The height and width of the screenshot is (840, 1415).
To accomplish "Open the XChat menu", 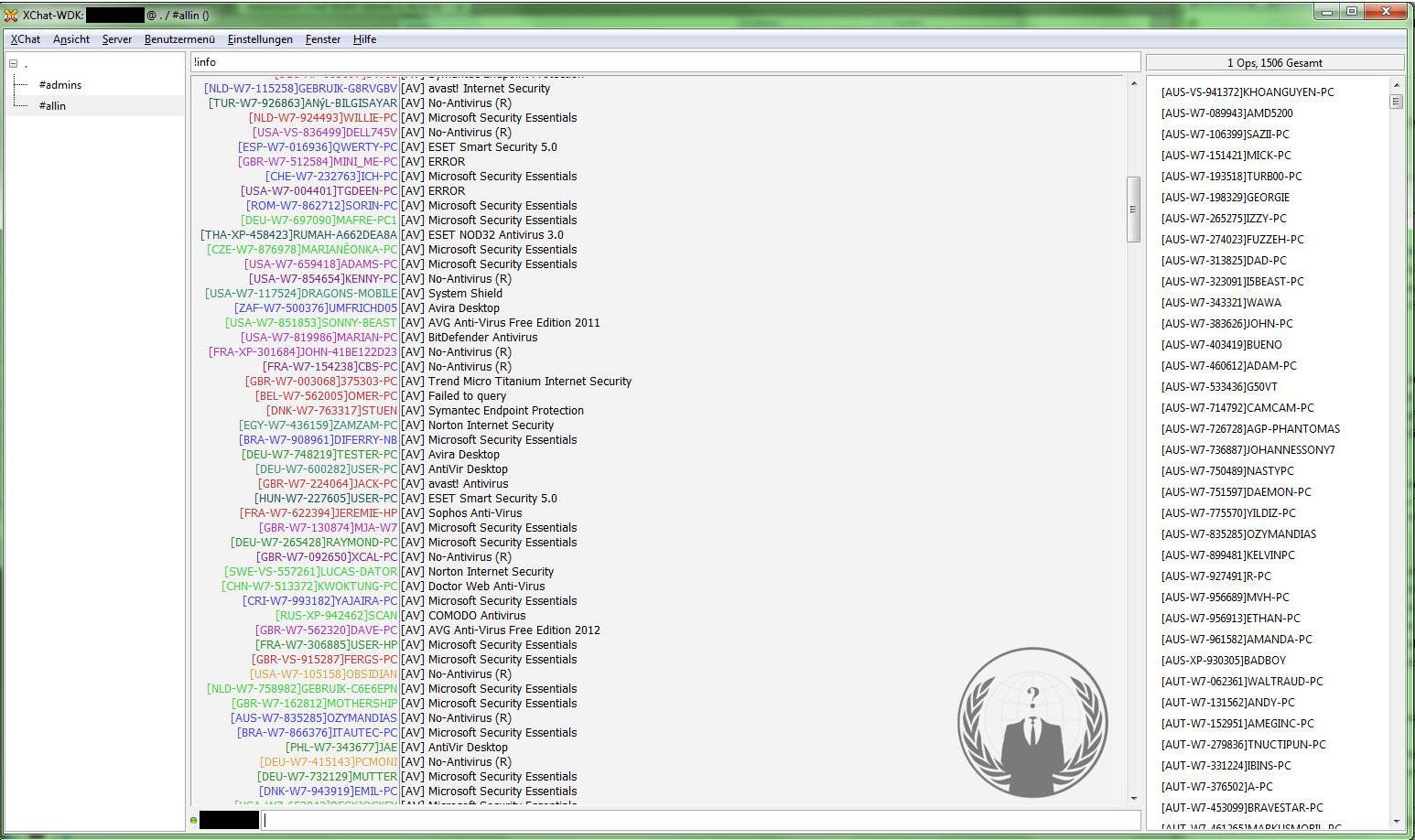I will click(x=26, y=39).
